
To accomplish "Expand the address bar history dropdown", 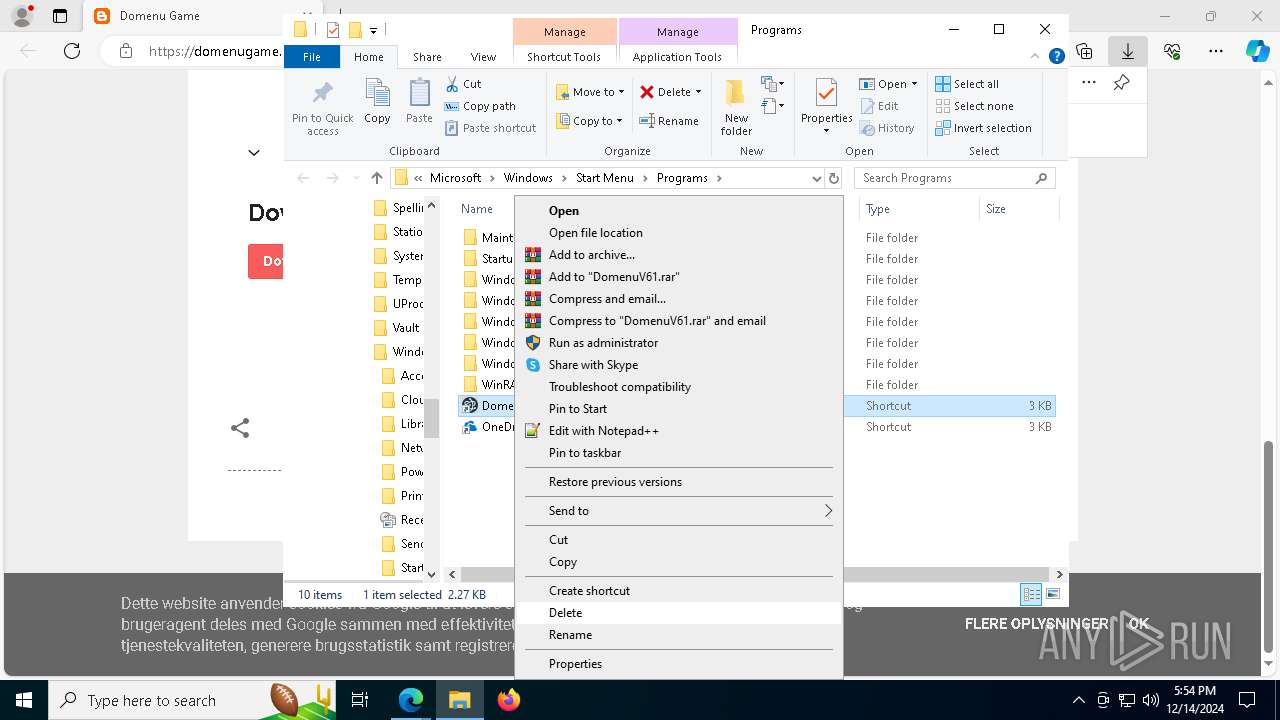I will click(817, 178).
